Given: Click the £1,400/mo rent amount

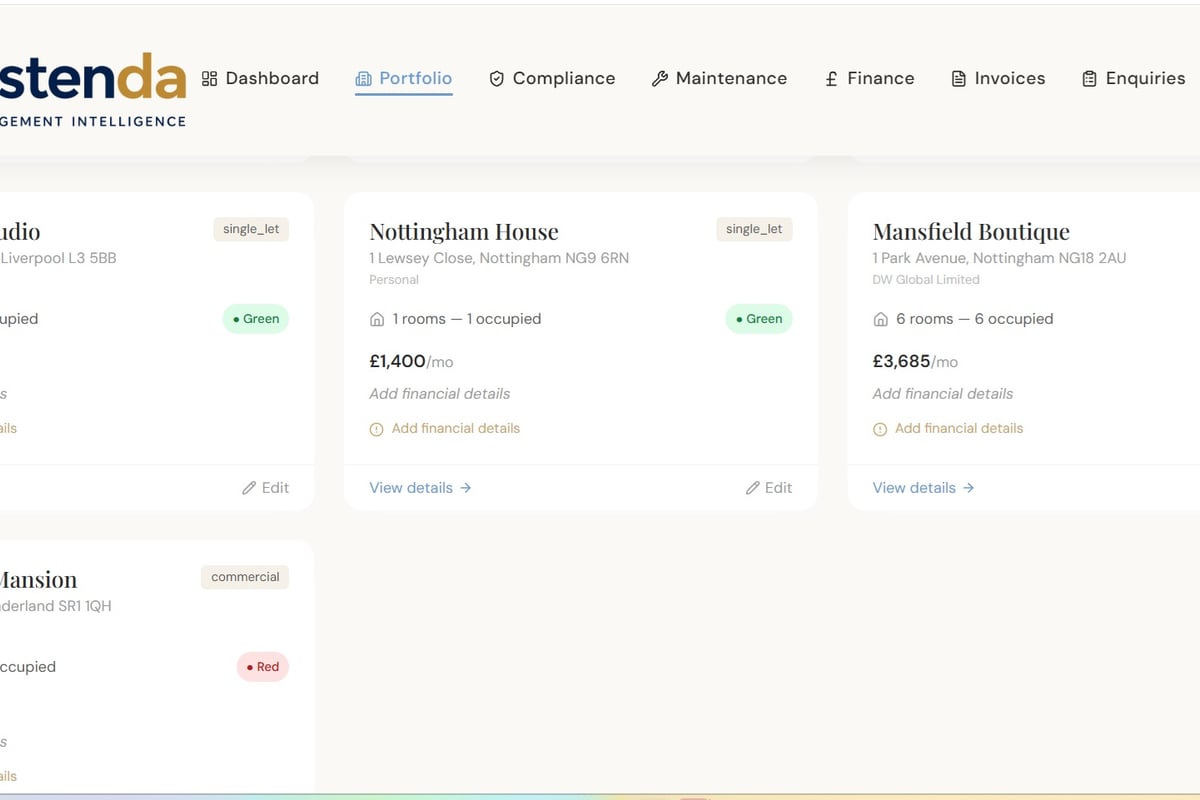Looking at the screenshot, I should pyautogui.click(x=411, y=362).
